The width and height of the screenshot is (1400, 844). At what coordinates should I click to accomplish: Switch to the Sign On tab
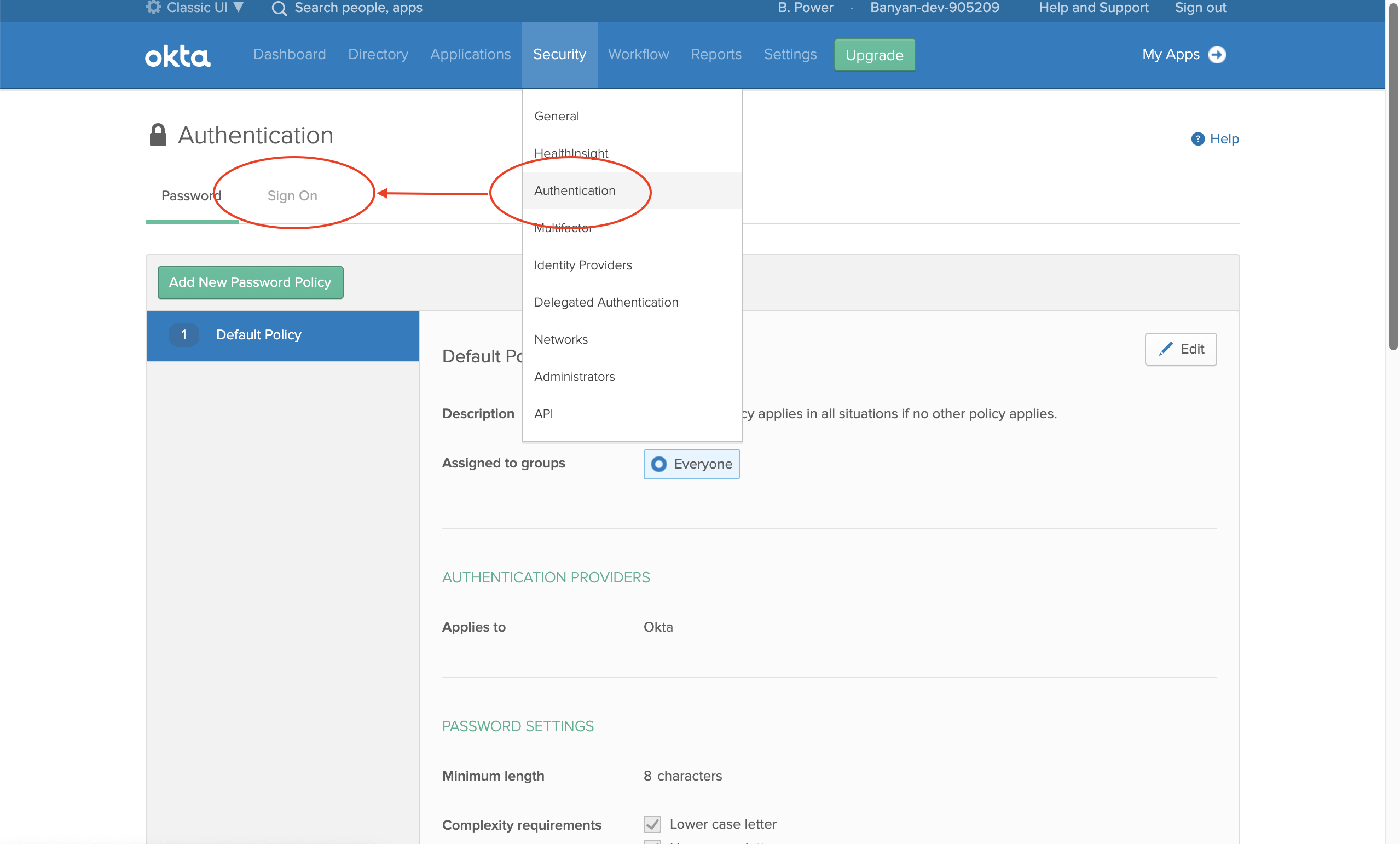coord(292,196)
